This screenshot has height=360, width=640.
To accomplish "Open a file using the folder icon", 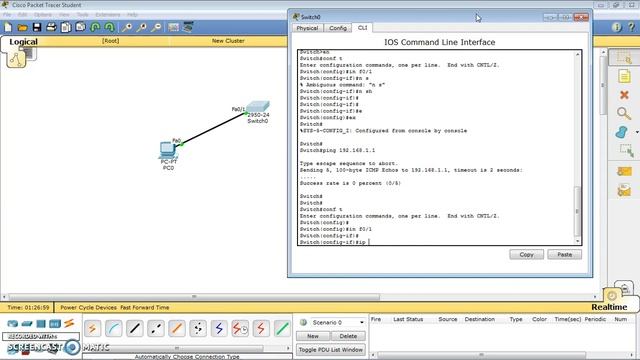I will (22, 27).
